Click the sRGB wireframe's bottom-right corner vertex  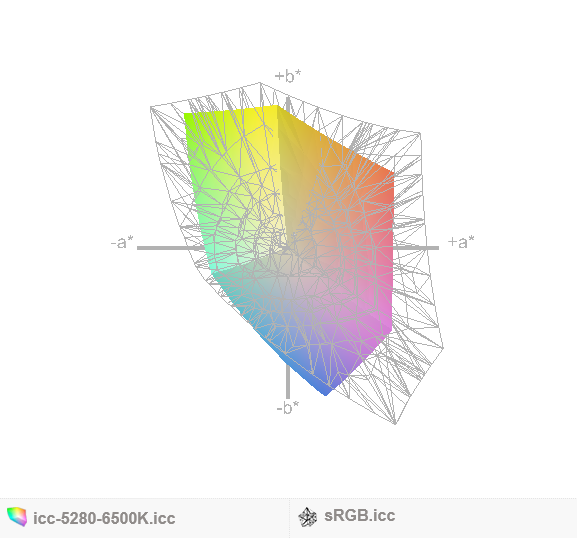tap(395, 424)
